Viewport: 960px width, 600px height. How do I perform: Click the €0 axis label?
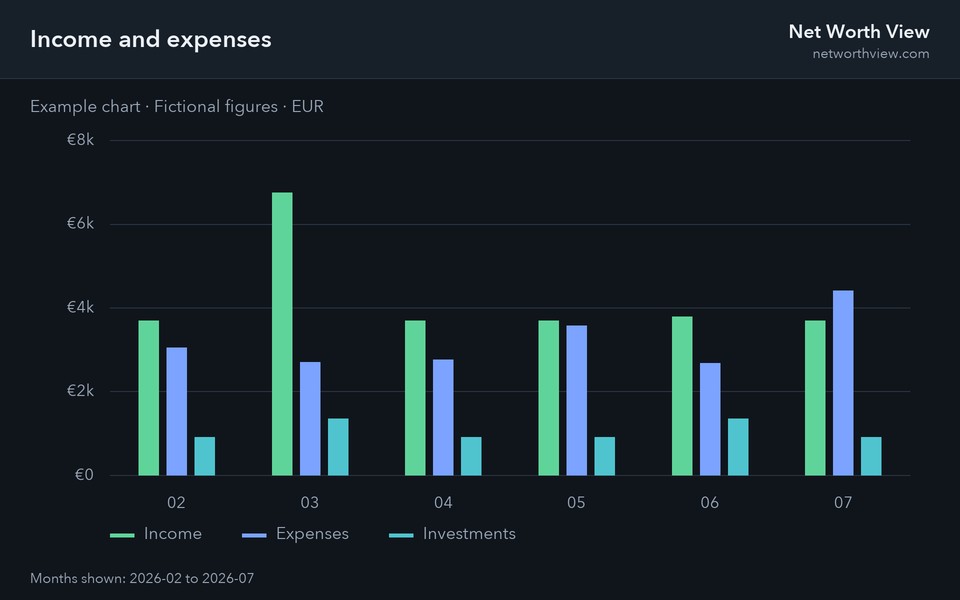(x=84, y=474)
